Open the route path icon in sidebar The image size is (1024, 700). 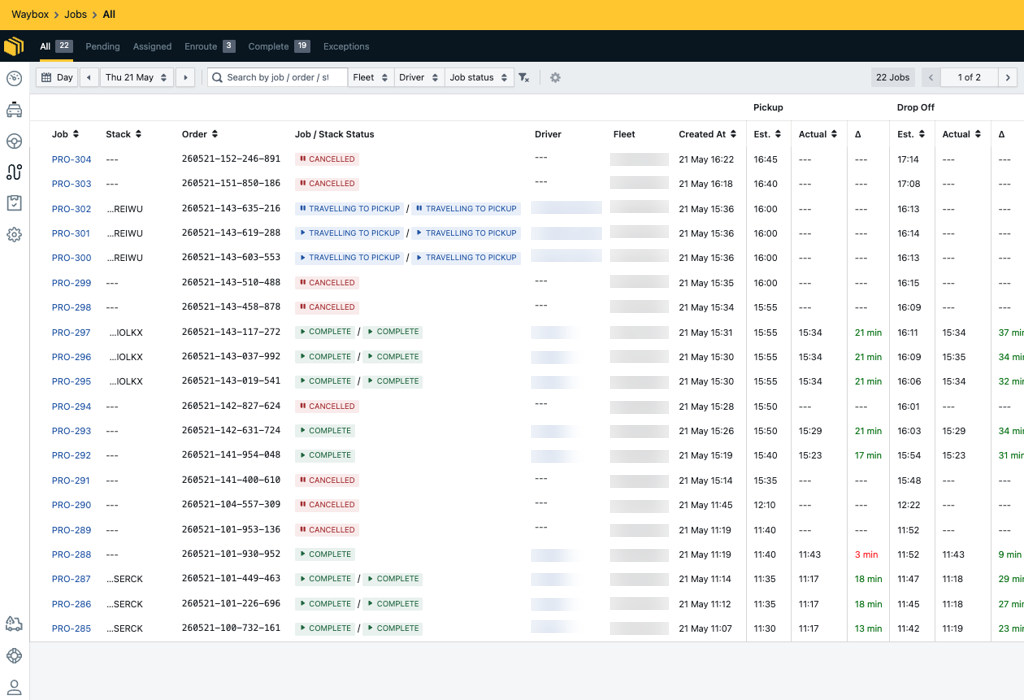[x=14, y=172]
